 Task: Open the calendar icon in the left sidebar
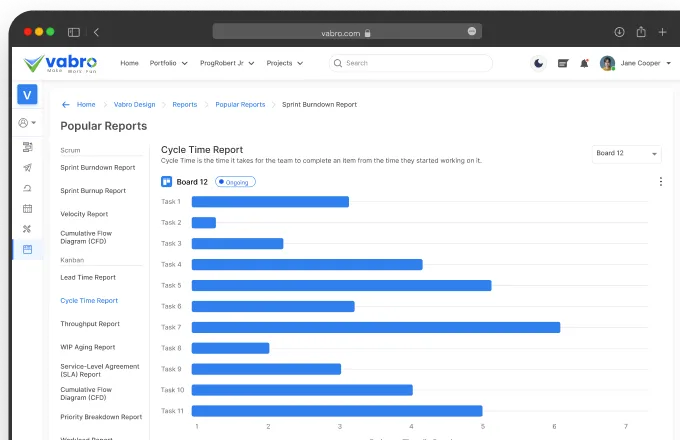tap(27, 208)
